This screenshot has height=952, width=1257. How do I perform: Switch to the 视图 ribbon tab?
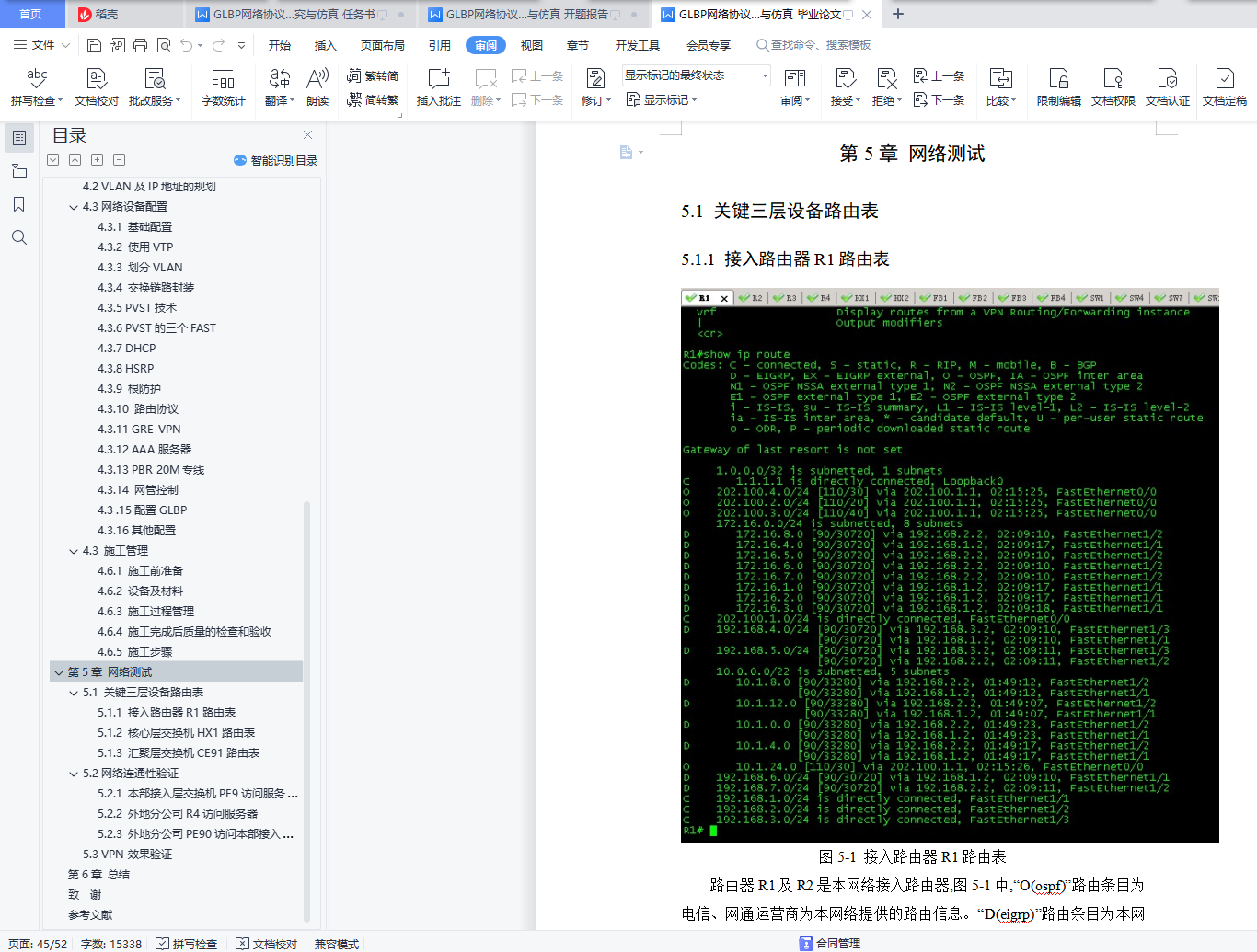[x=532, y=45]
